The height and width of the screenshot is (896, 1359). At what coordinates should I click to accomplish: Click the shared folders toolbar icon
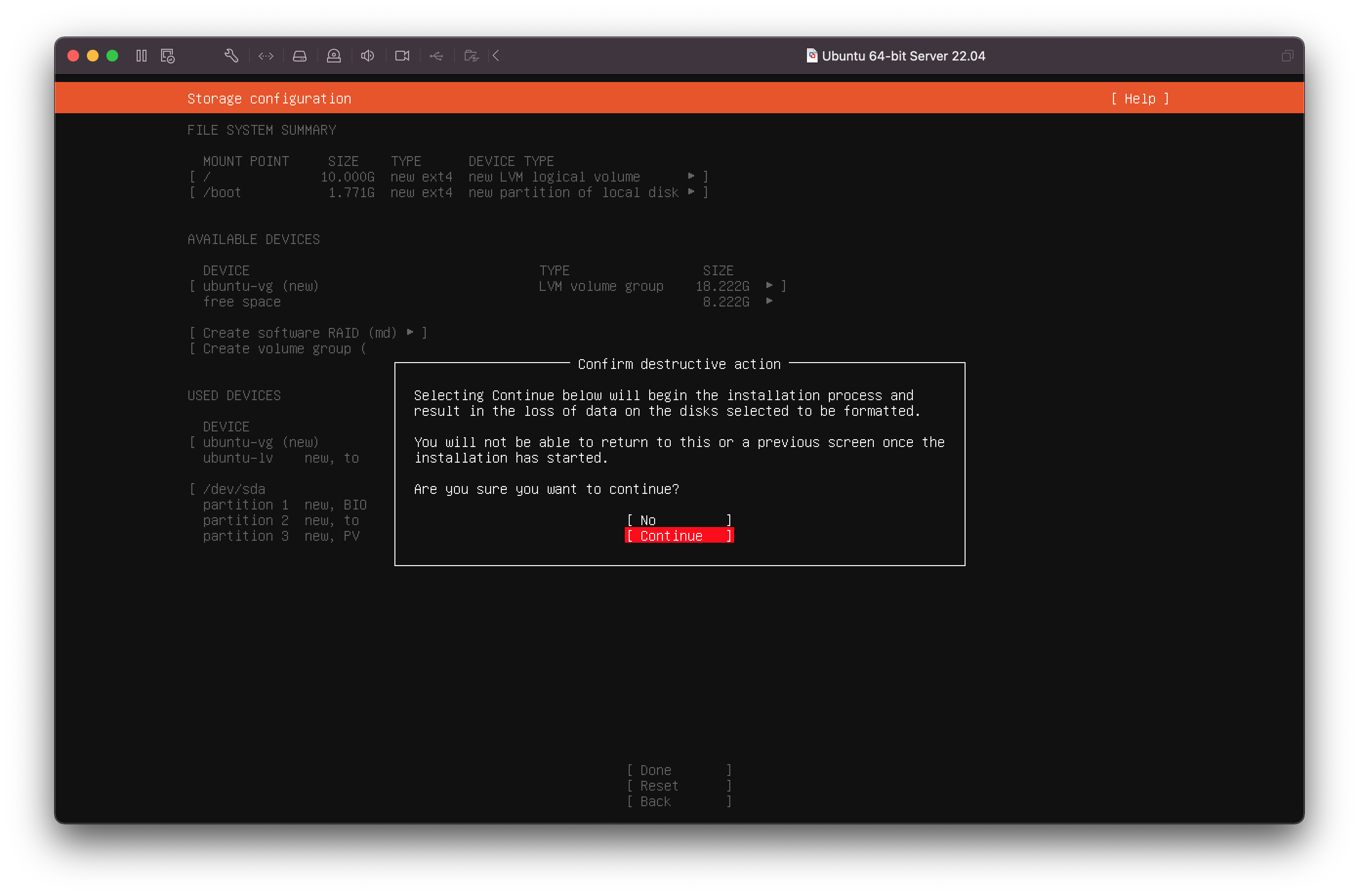click(x=472, y=56)
